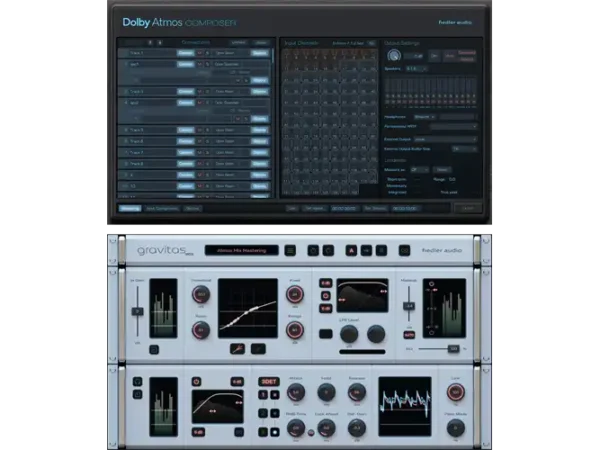The width and height of the screenshot is (600, 450).
Task: Toggle the Dim button in Output Settings
Action: click(x=434, y=56)
